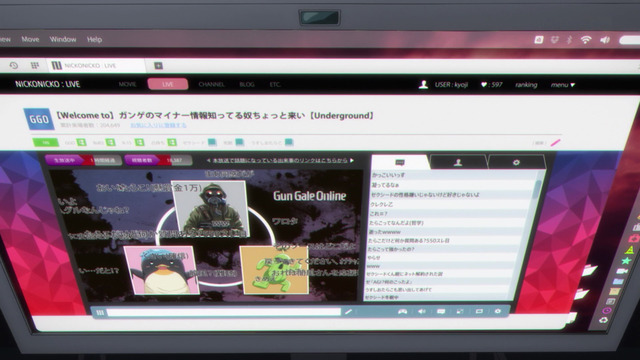
Task: Select chat comment 'やらせ'
Action: pos(373,258)
